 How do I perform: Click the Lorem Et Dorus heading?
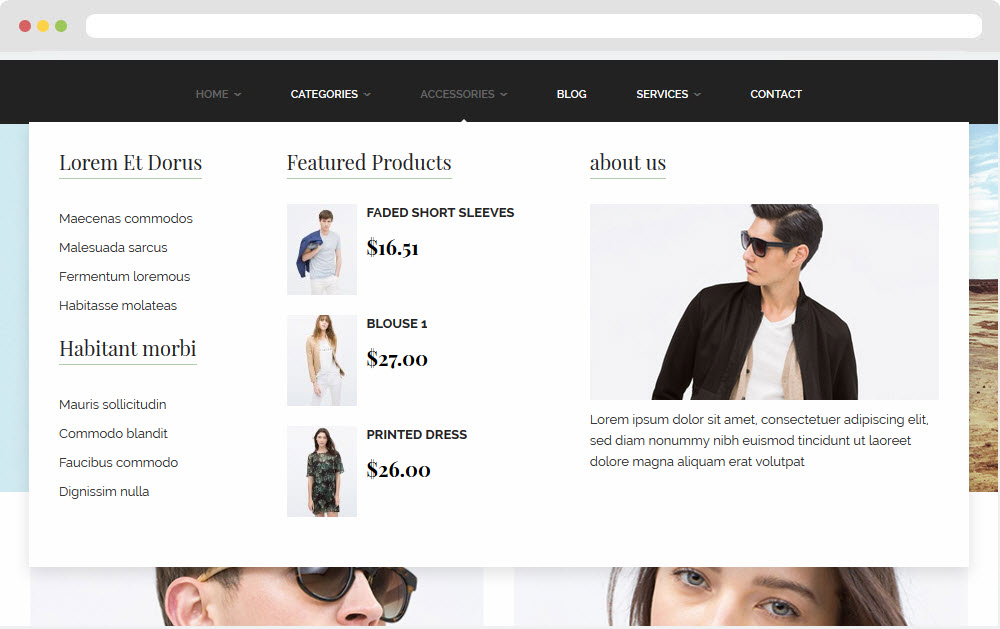tap(130, 163)
